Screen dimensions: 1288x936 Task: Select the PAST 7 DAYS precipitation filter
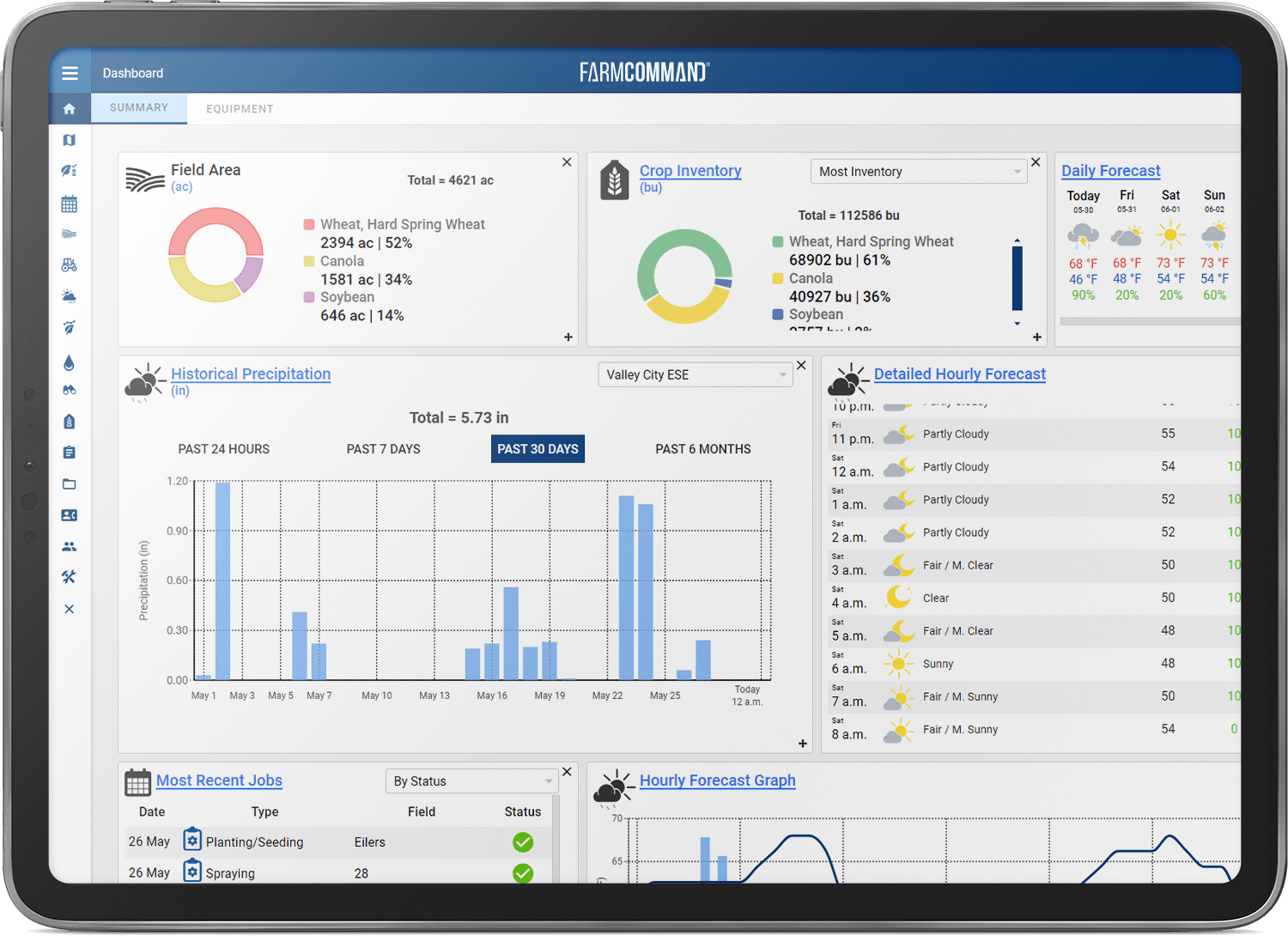383,448
